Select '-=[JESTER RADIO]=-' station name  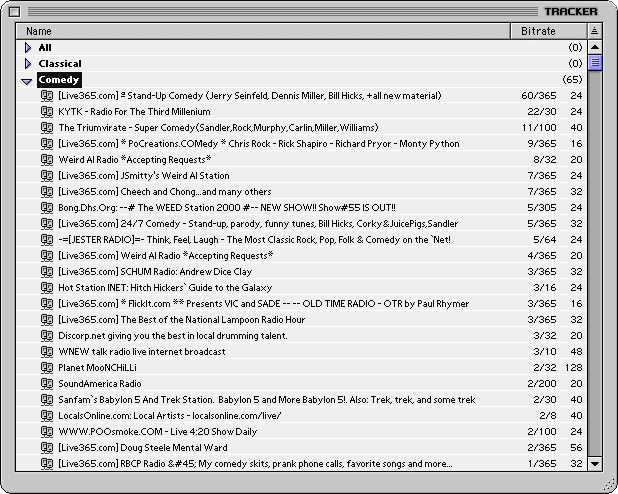click(255, 240)
